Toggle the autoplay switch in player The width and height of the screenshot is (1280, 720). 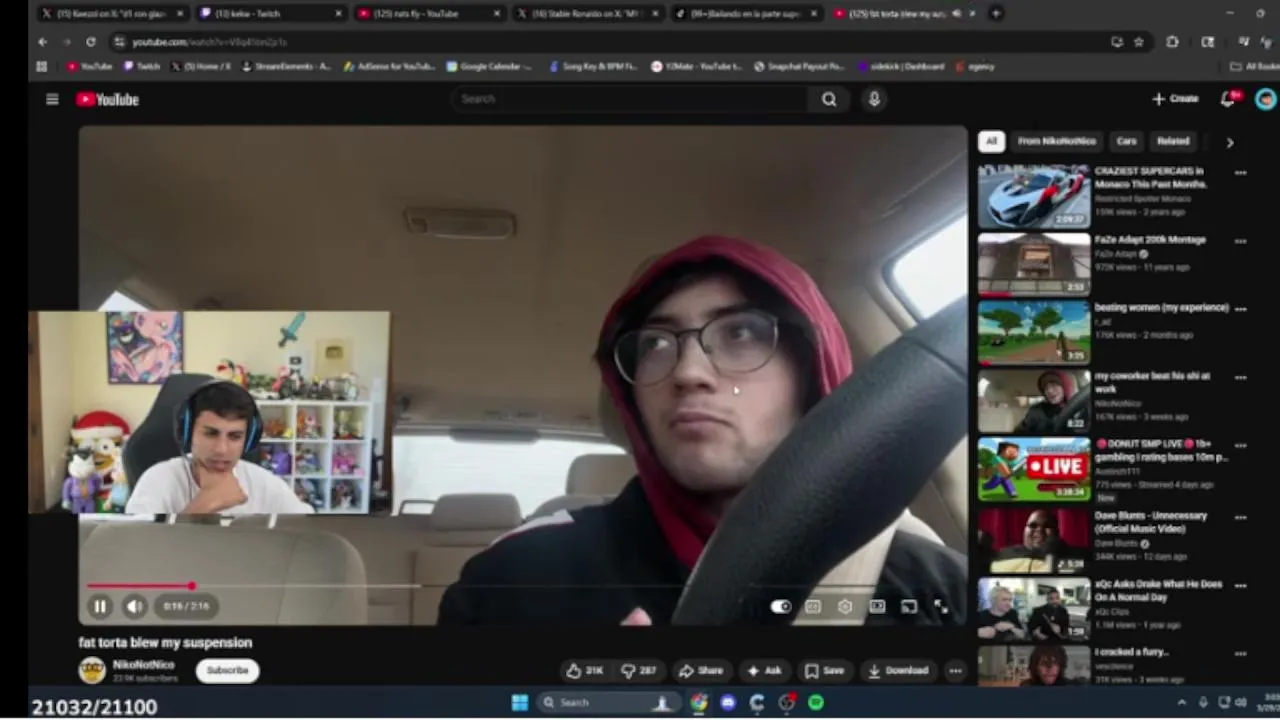(781, 606)
